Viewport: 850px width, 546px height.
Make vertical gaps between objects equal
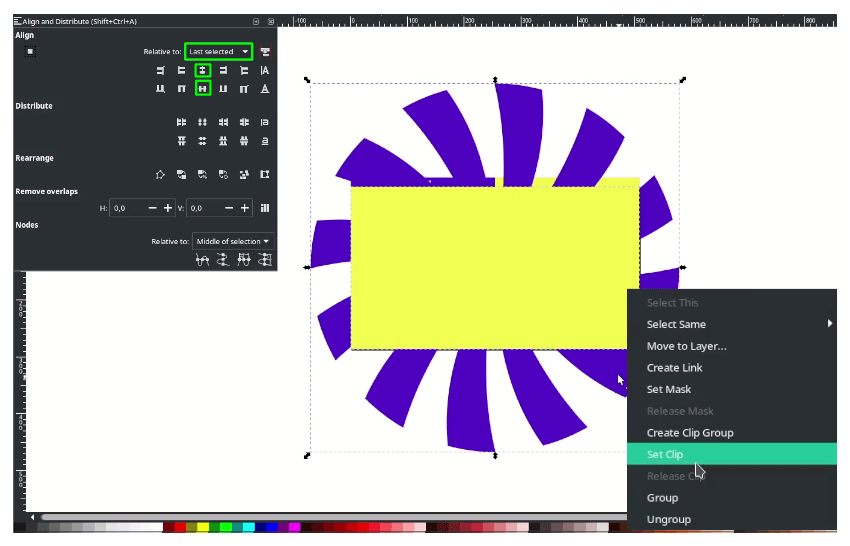(x=244, y=141)
